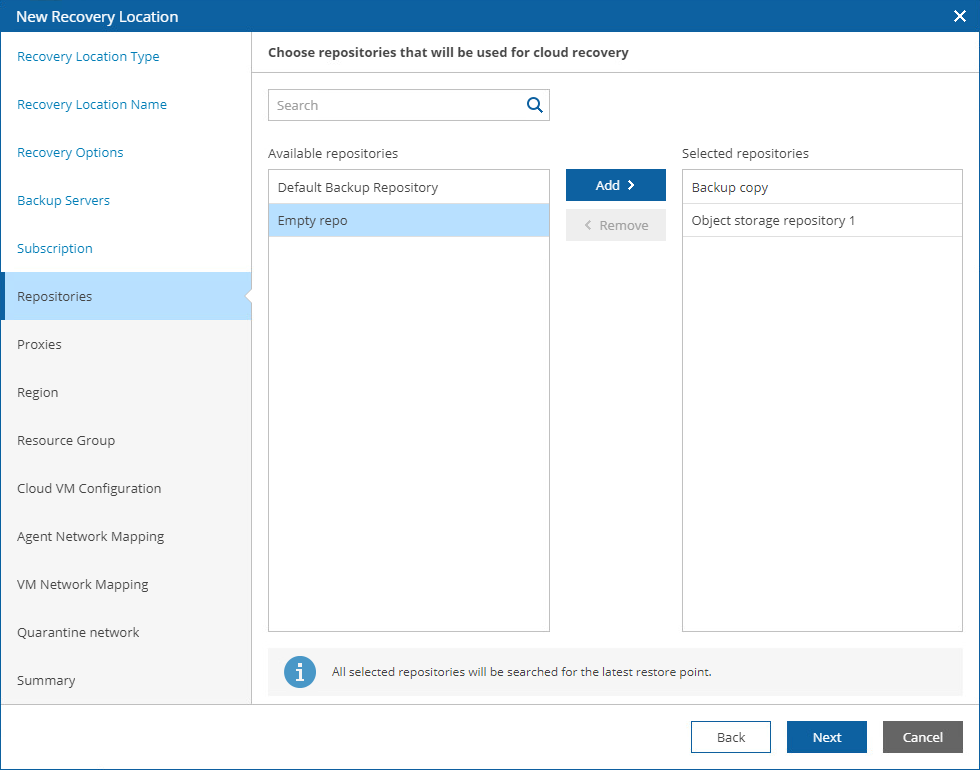Viewport: 980px width, 770px height.
Task: Click the Remove button
Action: (615, 225)
